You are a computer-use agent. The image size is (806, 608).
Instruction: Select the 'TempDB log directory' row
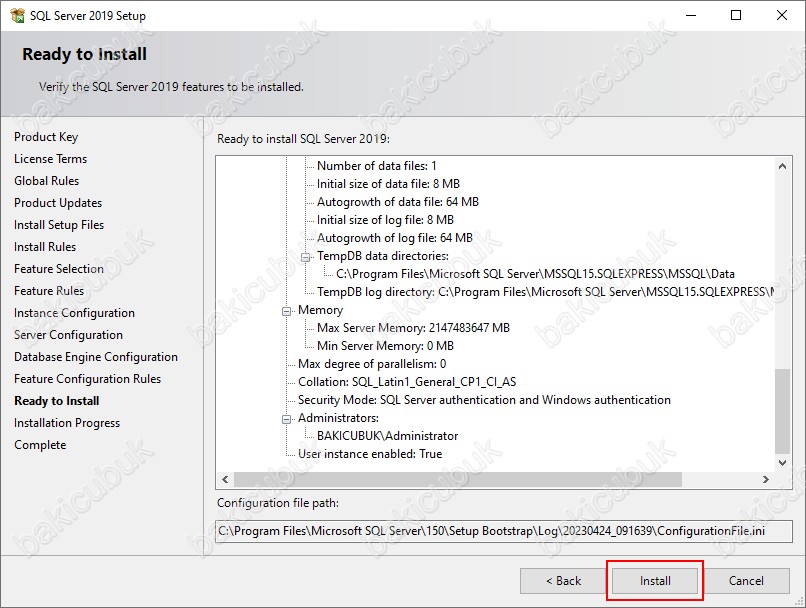(x=545, y=292)
